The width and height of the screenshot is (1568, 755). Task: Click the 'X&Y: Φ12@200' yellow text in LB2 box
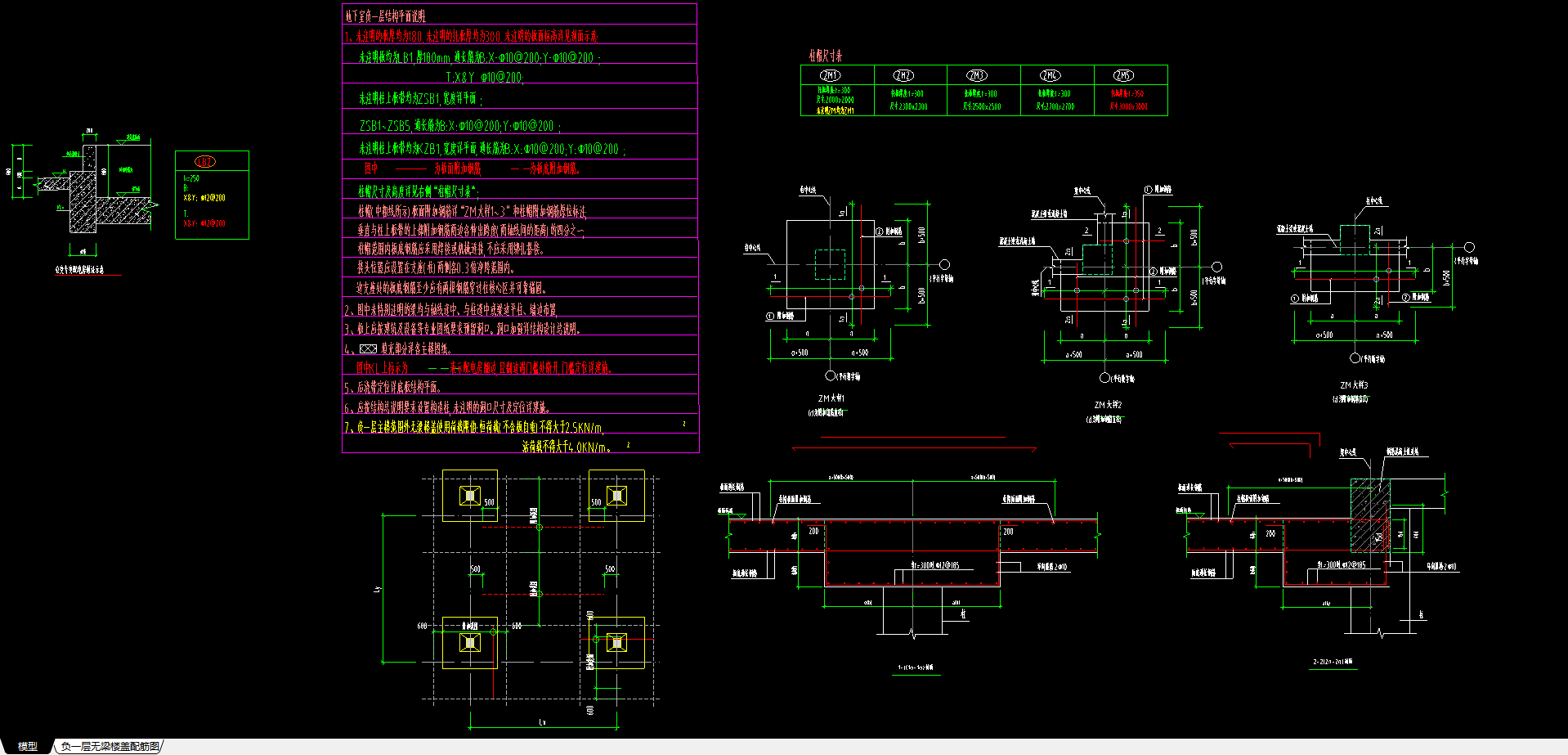[204, 198]
